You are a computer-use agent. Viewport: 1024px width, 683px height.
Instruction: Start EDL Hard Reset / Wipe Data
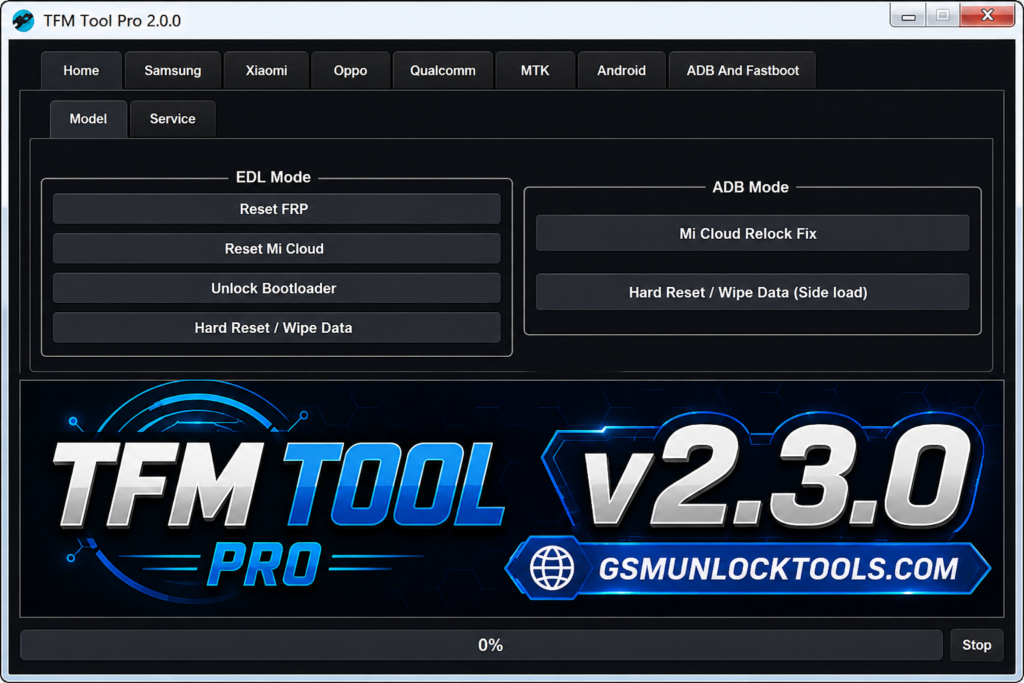pos(276,328)
